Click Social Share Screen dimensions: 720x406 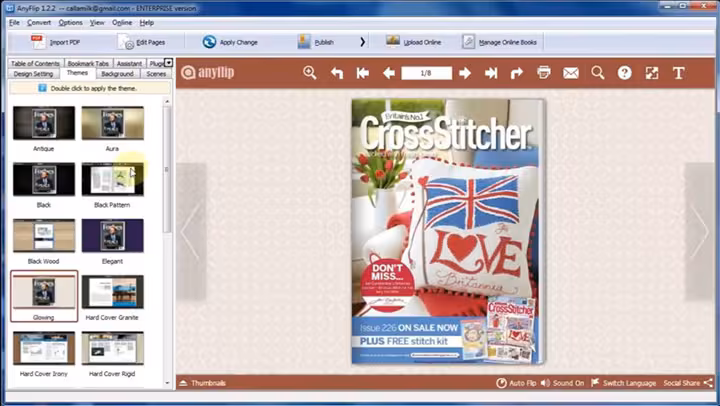pyautogui.click(x=688, y=383)
